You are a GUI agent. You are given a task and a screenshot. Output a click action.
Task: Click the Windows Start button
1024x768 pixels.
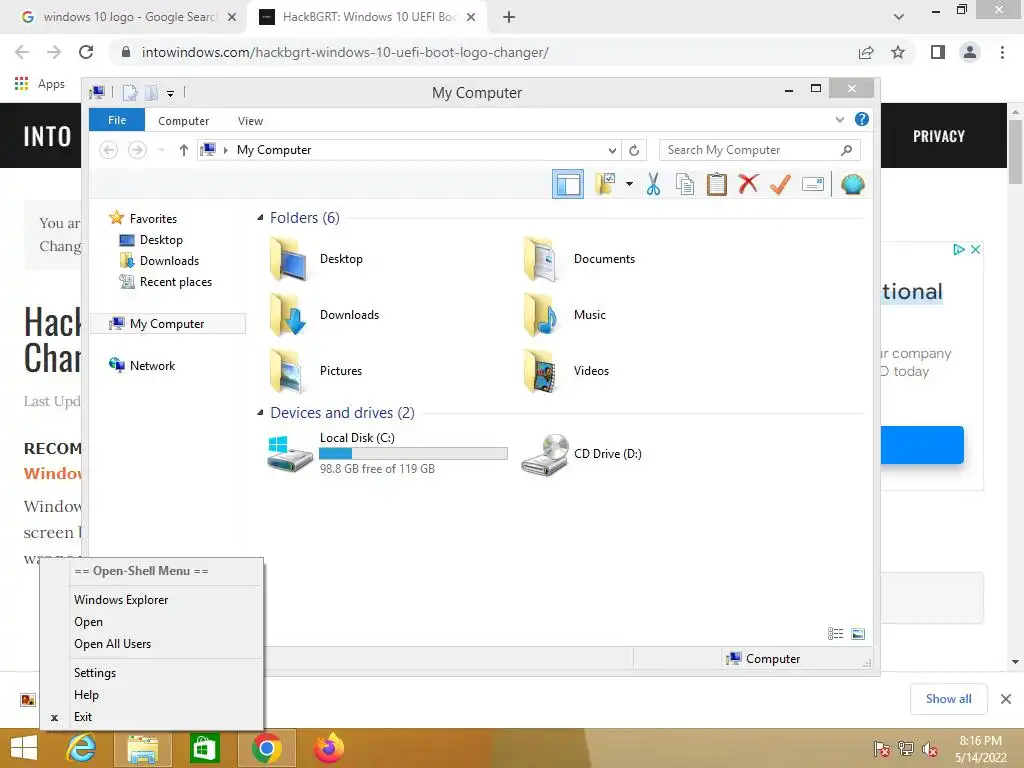click(x=24, y=748)
